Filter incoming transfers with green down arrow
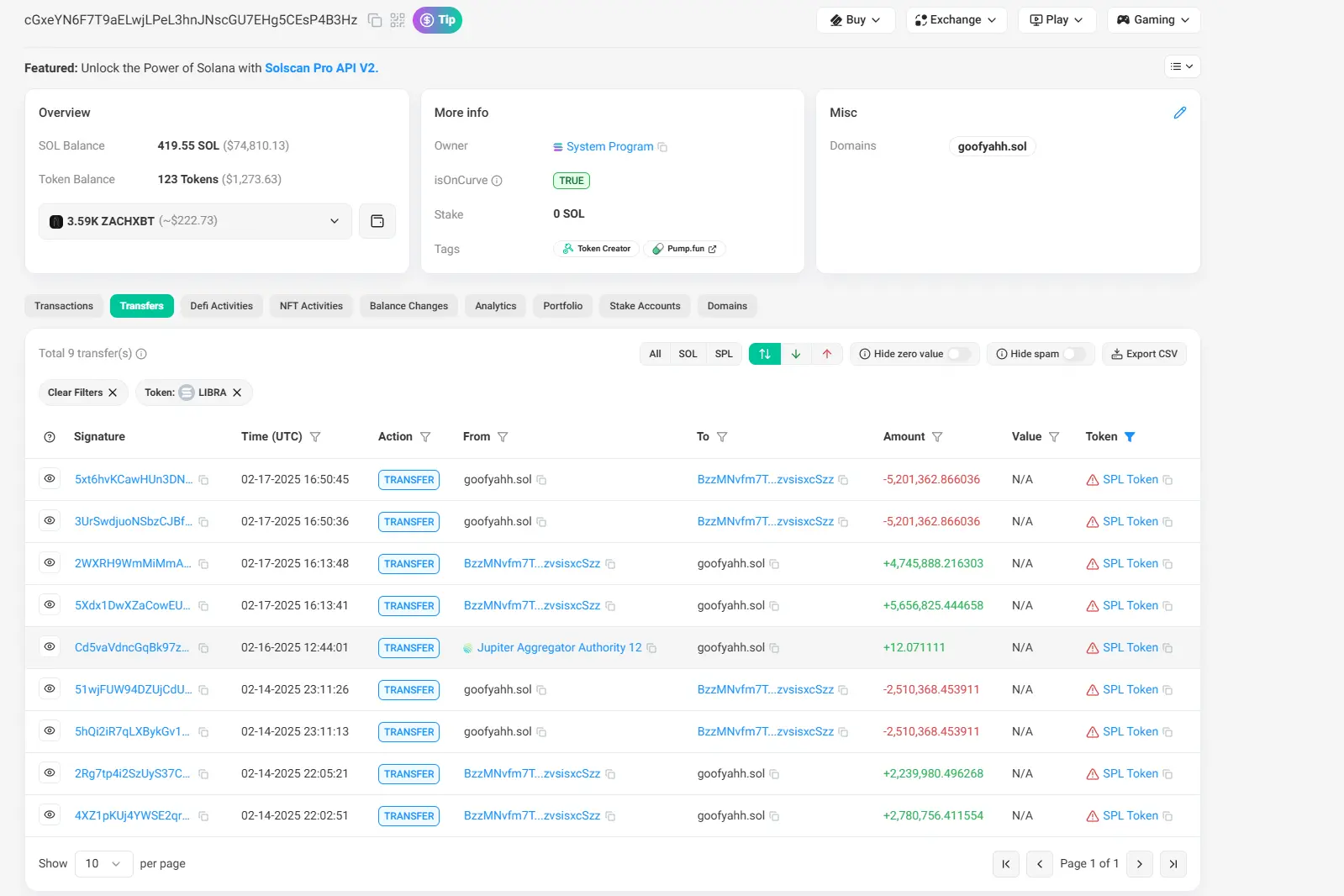Screen dimensions: 1344x896 tap(795, 354)
